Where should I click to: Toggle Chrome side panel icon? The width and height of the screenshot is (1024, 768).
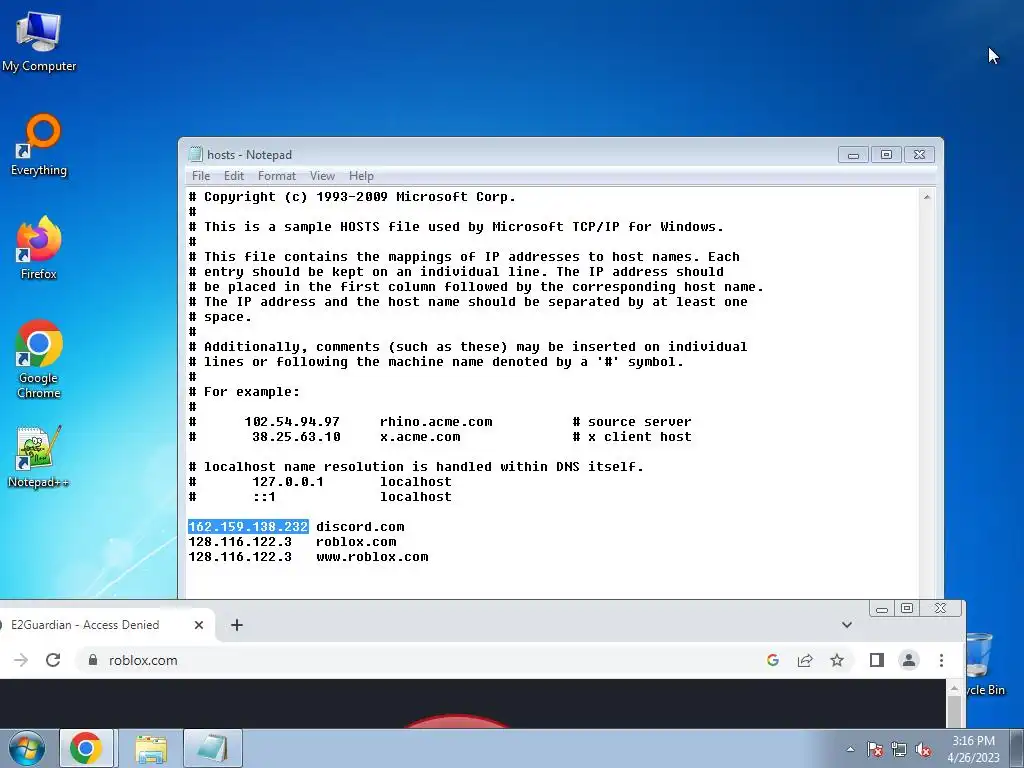[x=876, y=660]
